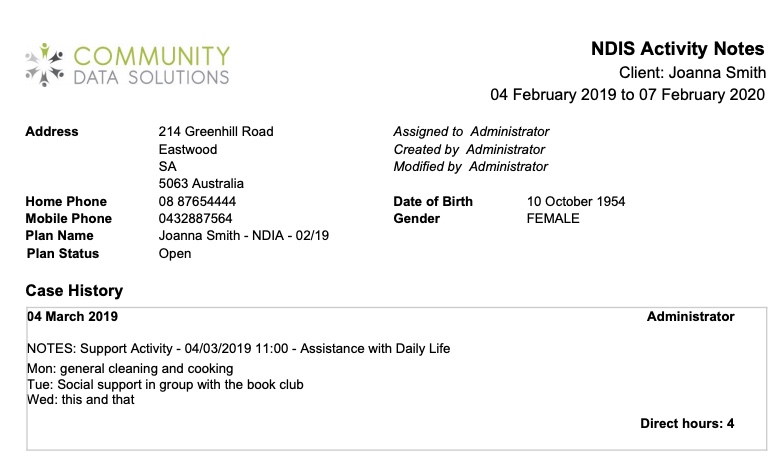Click the Gender value FEMALE

pyautogui.click(x=553, y=218)
